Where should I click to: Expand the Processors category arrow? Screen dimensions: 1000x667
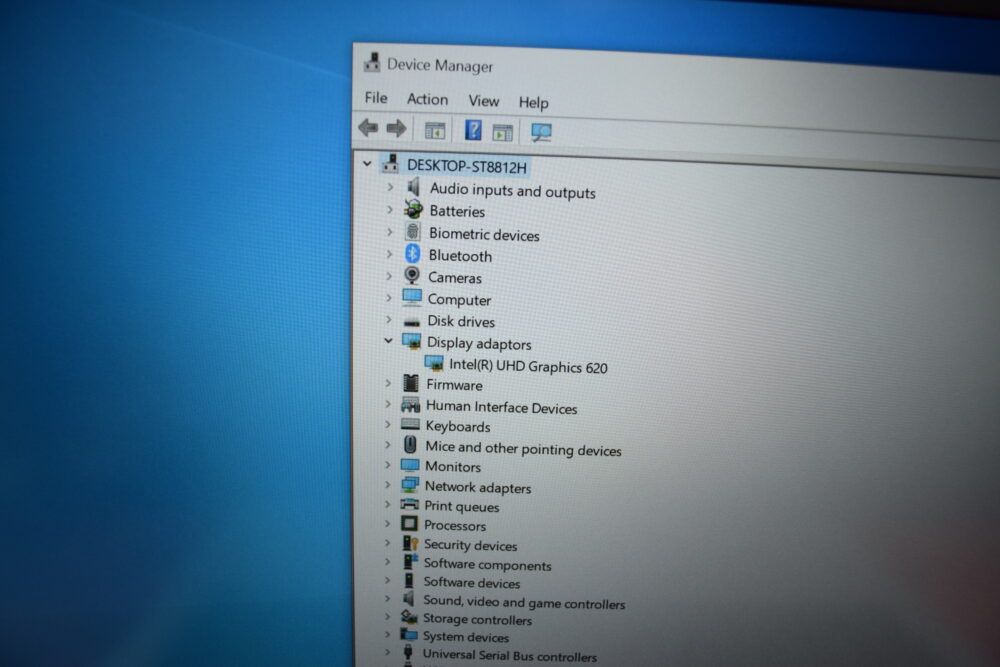coord(387,524)
